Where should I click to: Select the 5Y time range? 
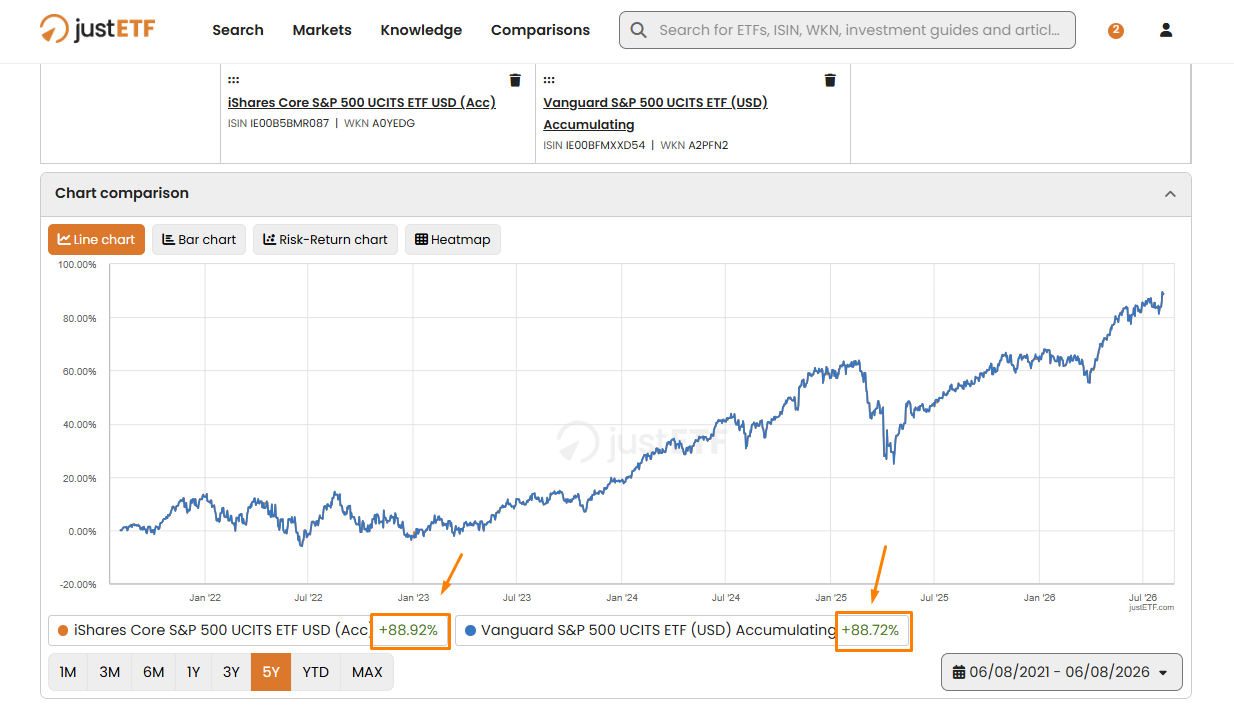click(x=271, y=672)
